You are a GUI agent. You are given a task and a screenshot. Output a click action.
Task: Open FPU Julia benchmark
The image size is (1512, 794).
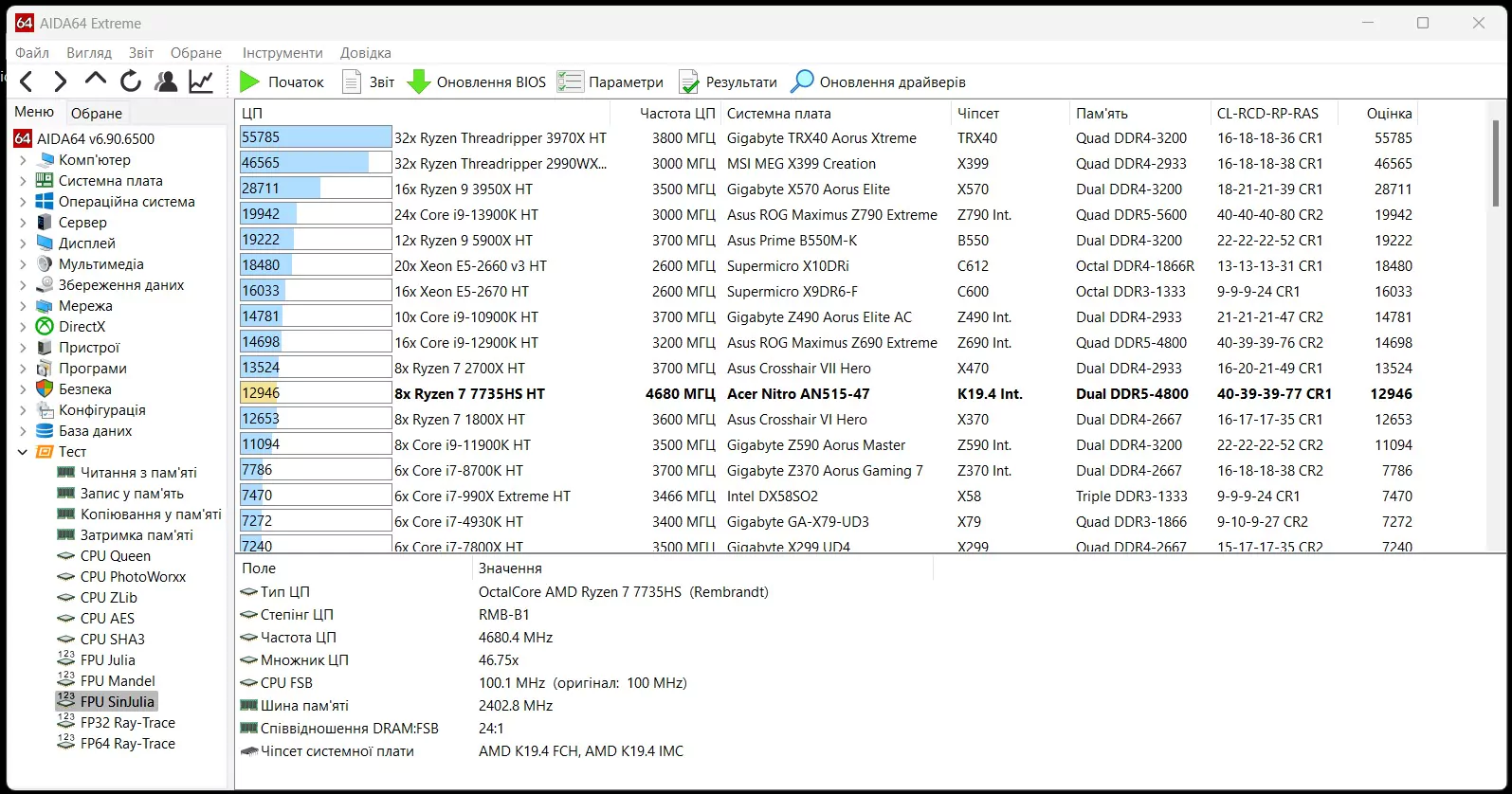point(97,660)
